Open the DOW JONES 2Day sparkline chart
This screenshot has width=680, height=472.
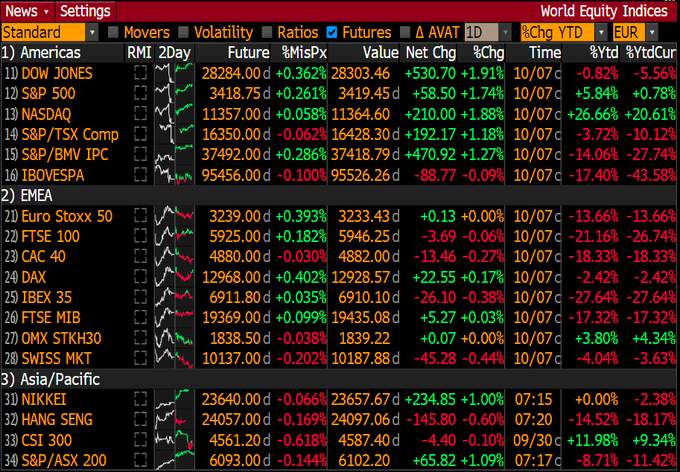click(x=174, y=73)
